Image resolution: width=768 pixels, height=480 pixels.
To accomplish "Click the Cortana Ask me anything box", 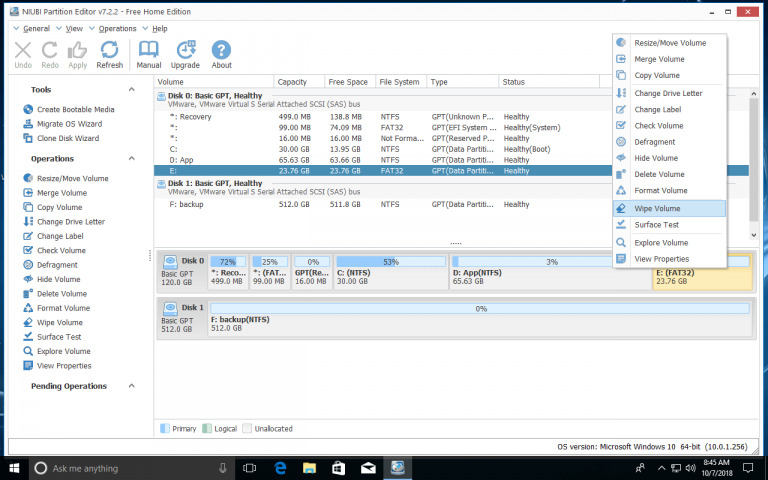I will click(x=131, y=468).
